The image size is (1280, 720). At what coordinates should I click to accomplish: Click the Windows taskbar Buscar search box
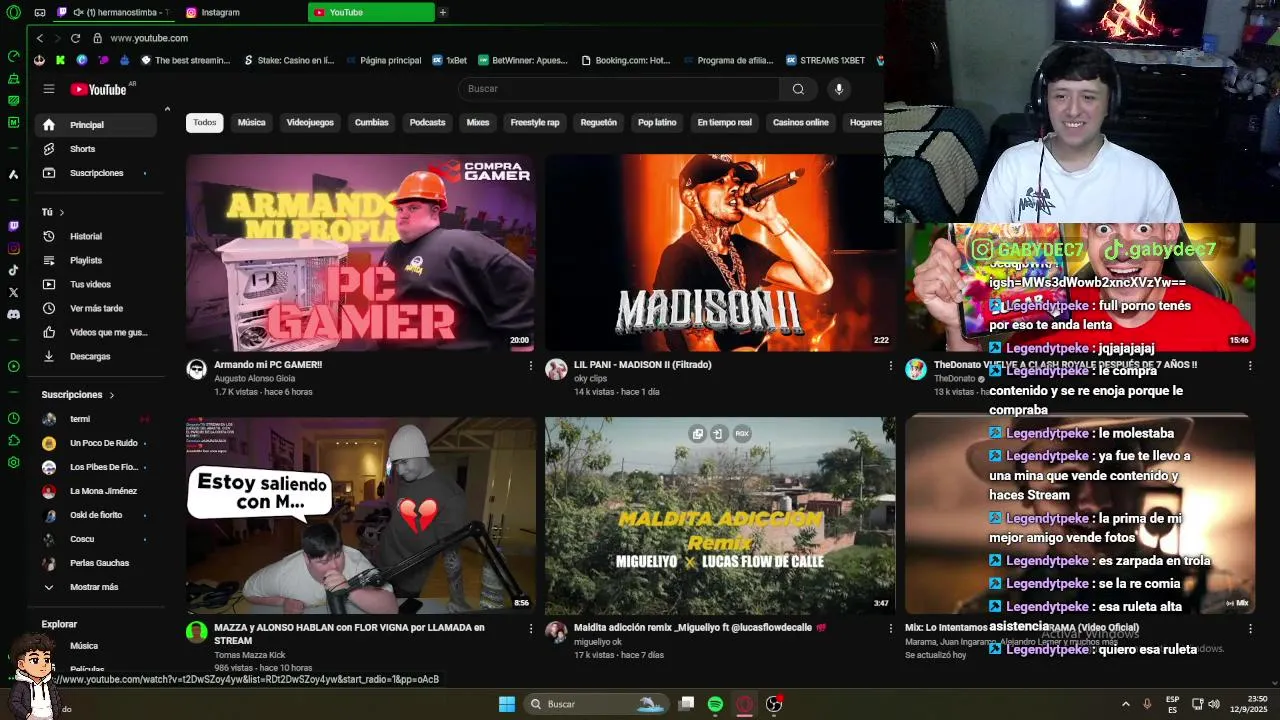597,704
